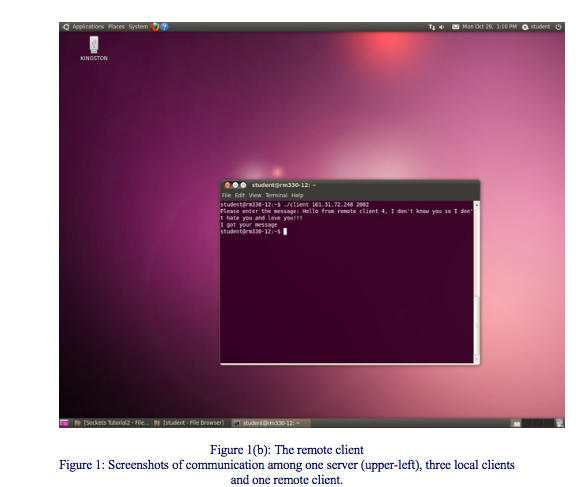Click the 'I got your message' terminal line
The height and width of the screenshot is (487, 576).
click(249, 225)
